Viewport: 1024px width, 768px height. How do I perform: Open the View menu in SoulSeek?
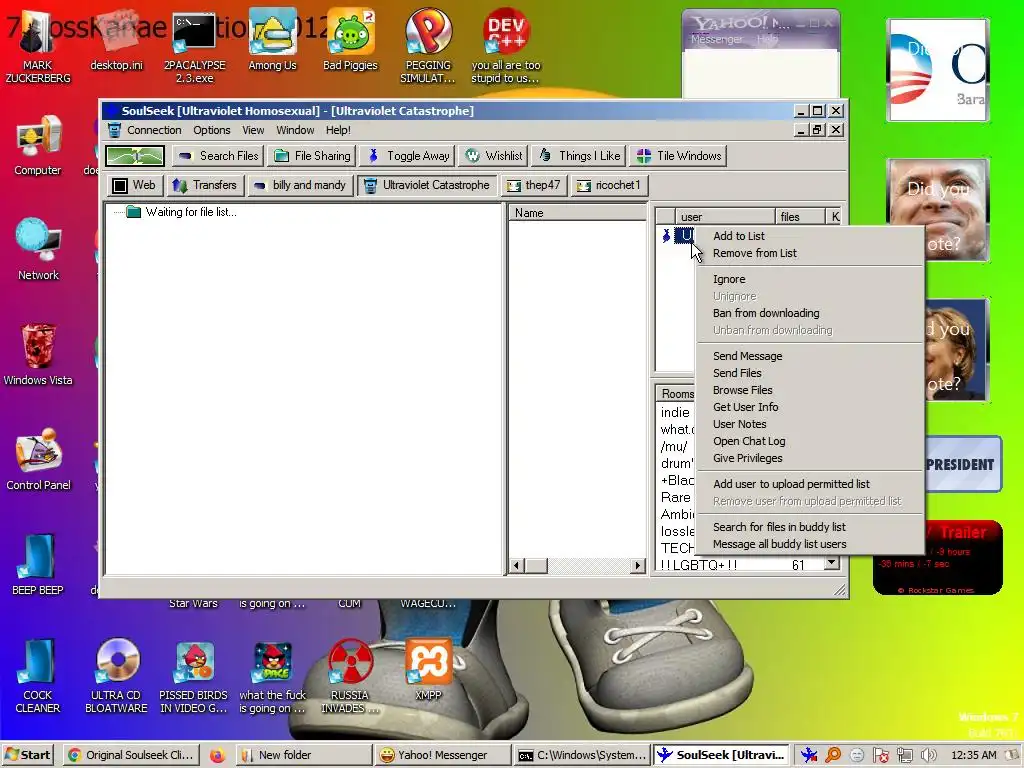tap(253, 130)
